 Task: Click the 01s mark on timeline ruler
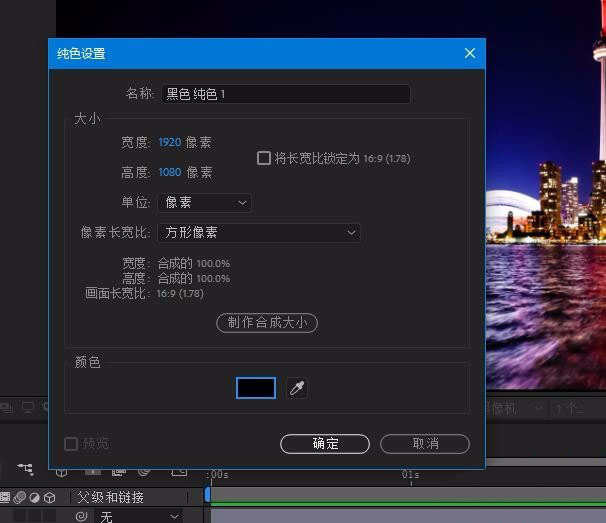pos(411,476)
